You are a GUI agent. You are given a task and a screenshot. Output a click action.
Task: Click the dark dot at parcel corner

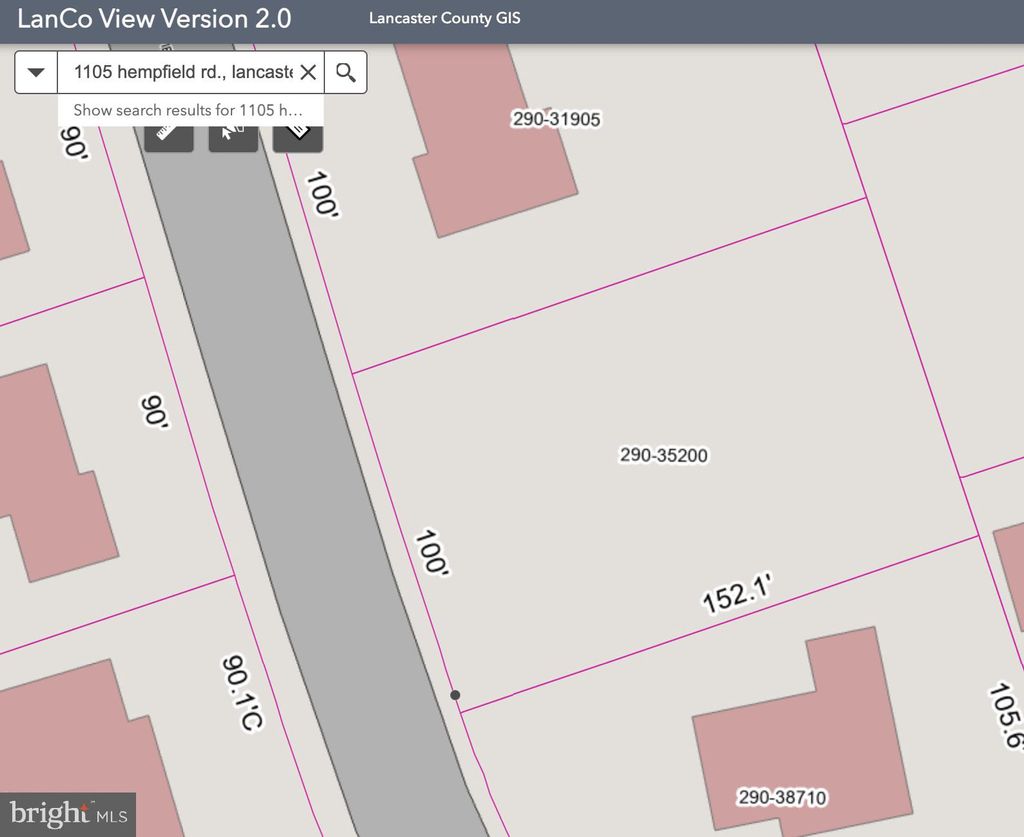click(455, 694)
